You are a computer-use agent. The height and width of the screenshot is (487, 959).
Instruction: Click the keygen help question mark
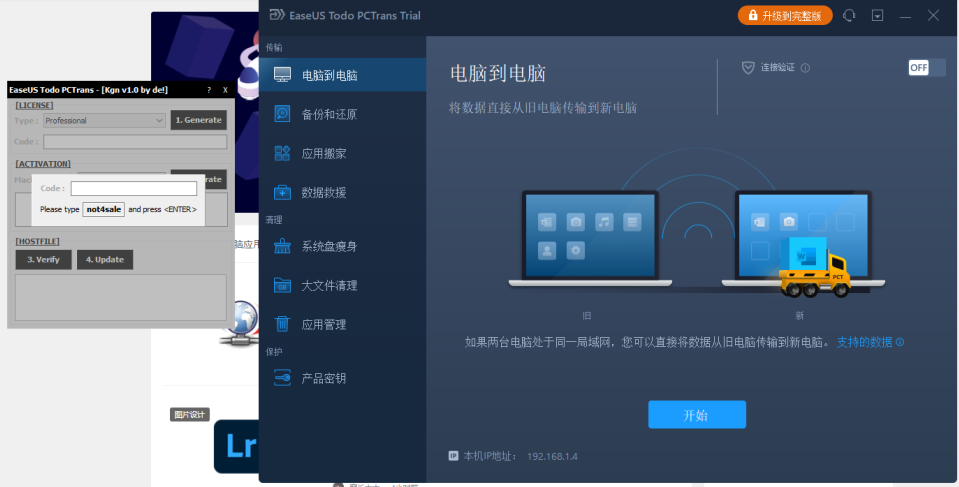click(x=209, y=90)
